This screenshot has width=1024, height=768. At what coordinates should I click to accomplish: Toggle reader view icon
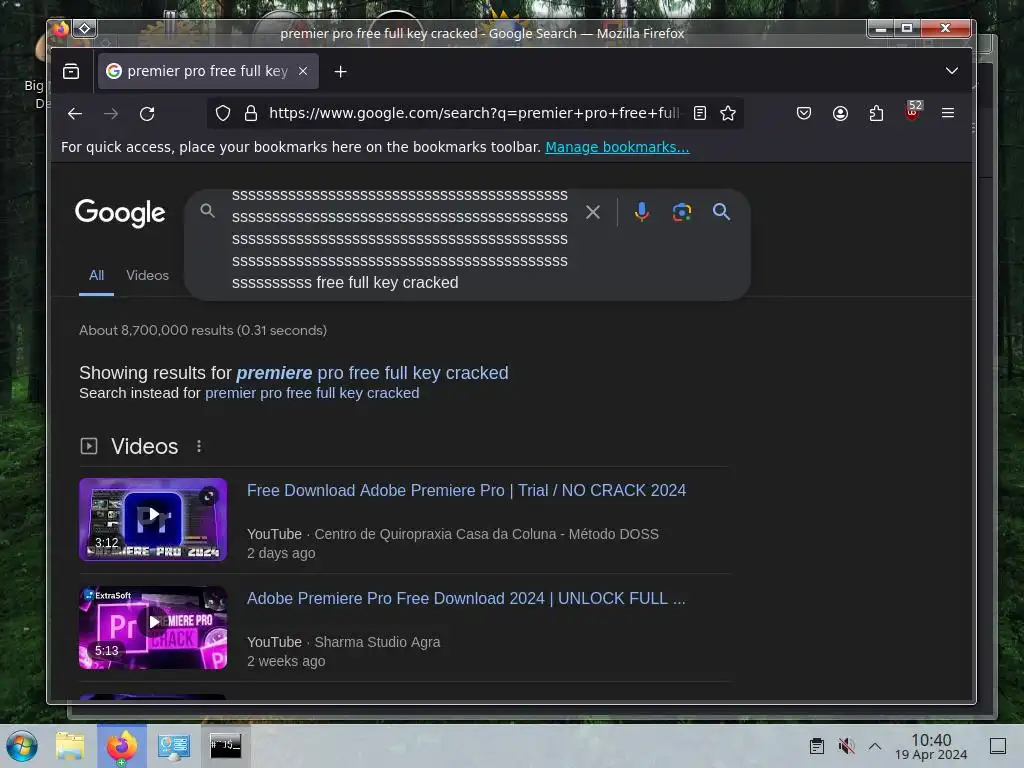(x=699, y=114)
